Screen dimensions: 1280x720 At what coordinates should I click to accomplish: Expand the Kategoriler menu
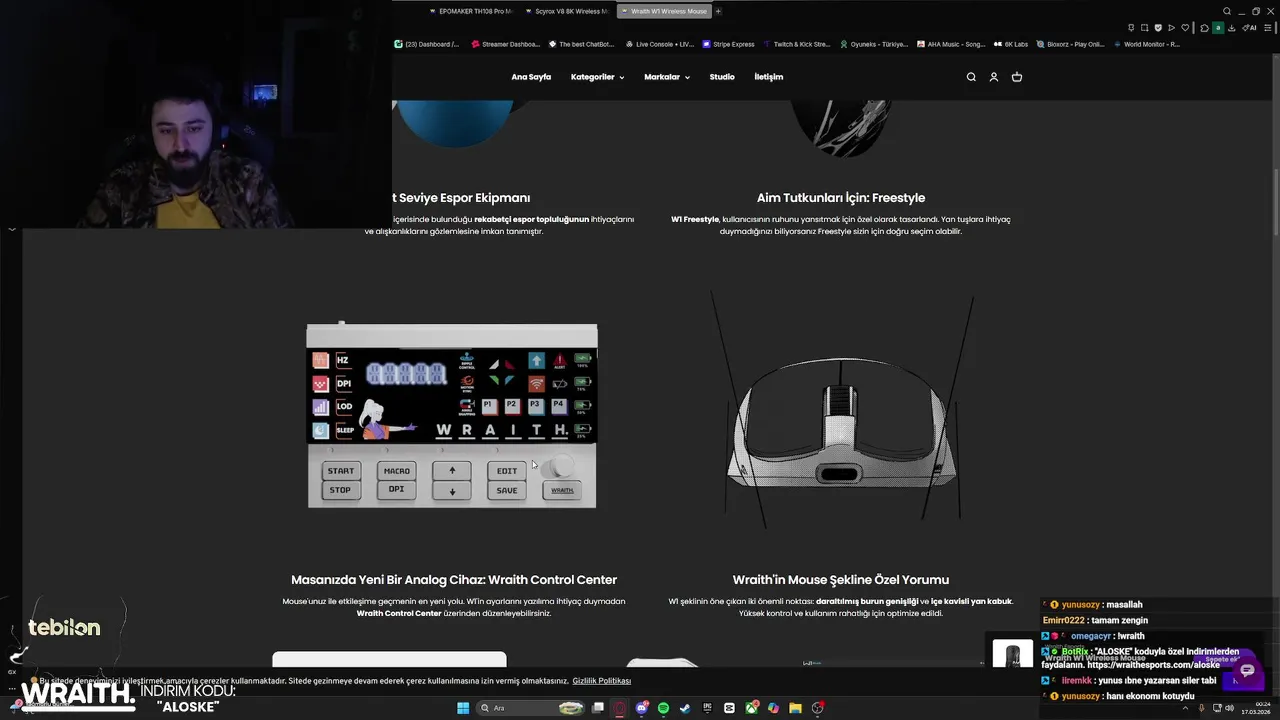tap(597, 77)
